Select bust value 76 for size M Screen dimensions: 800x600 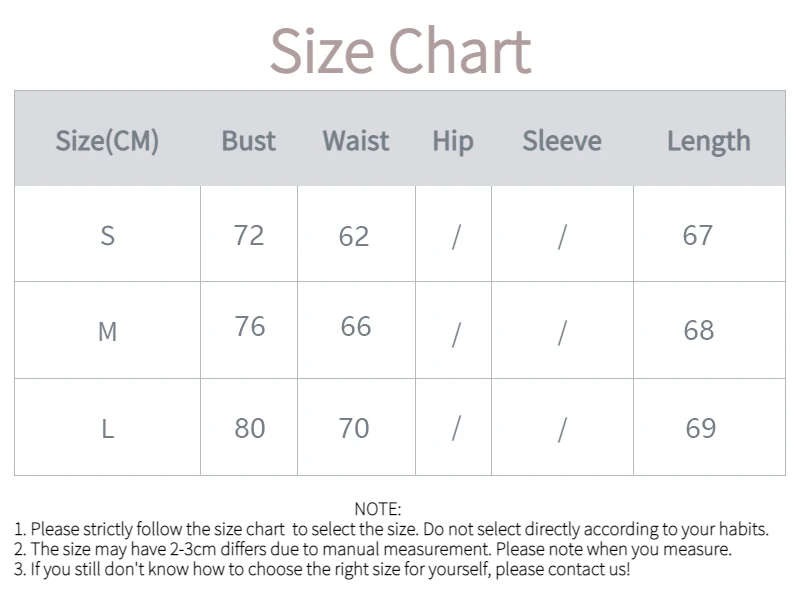[249, 327]
